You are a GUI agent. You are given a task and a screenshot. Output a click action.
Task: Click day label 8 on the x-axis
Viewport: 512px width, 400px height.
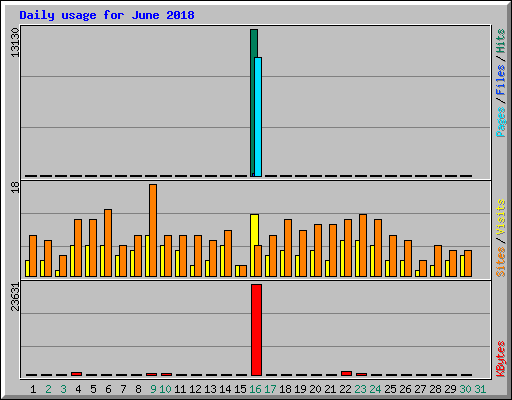[138, 389]
